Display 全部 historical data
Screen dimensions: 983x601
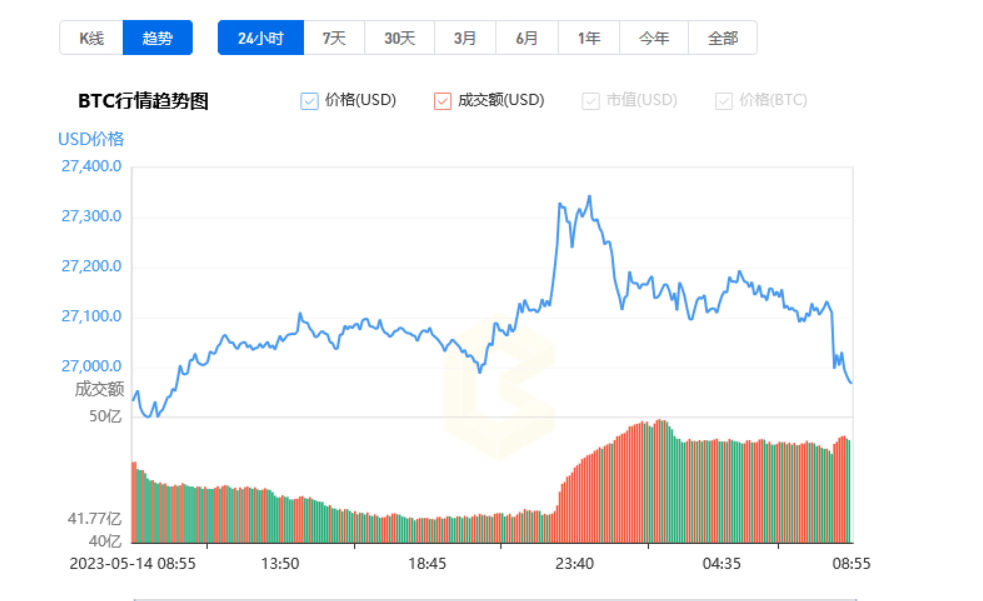click(723, 37)
